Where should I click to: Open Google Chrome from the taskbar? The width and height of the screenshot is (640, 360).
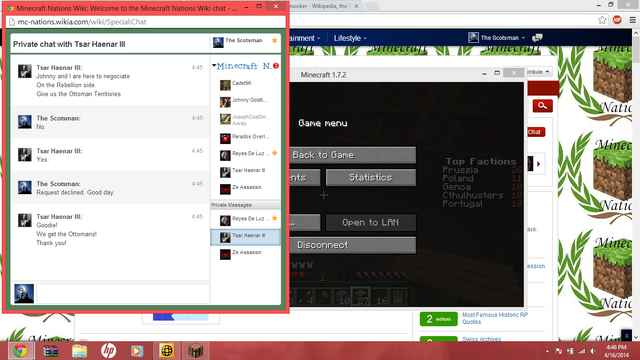20,351
